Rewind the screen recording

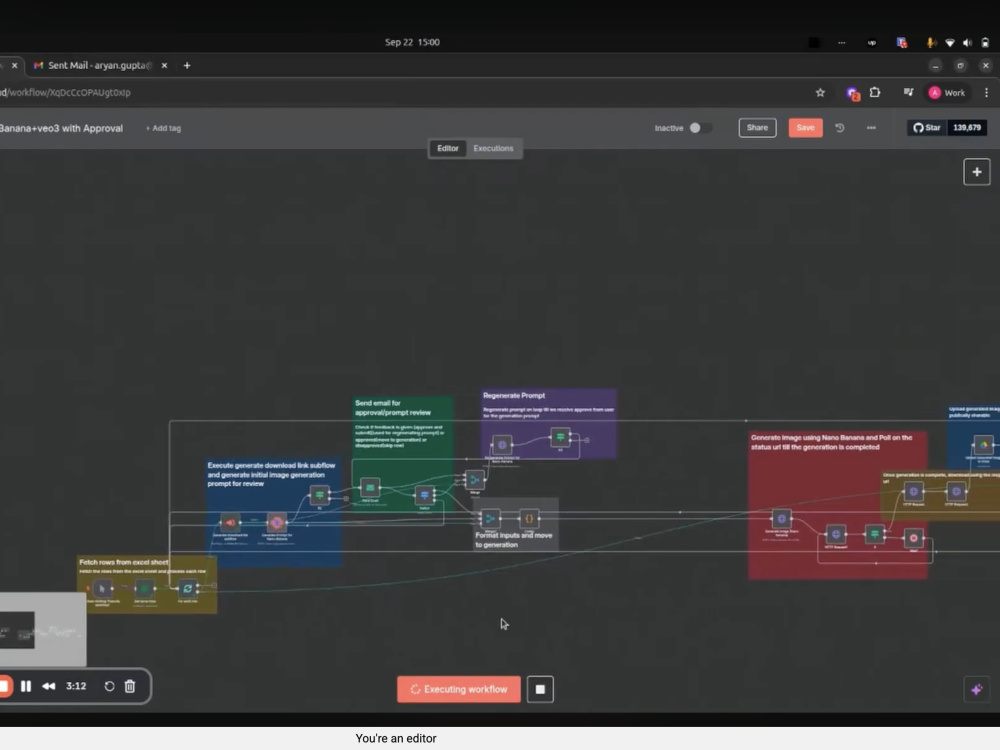tap(48, 686)
